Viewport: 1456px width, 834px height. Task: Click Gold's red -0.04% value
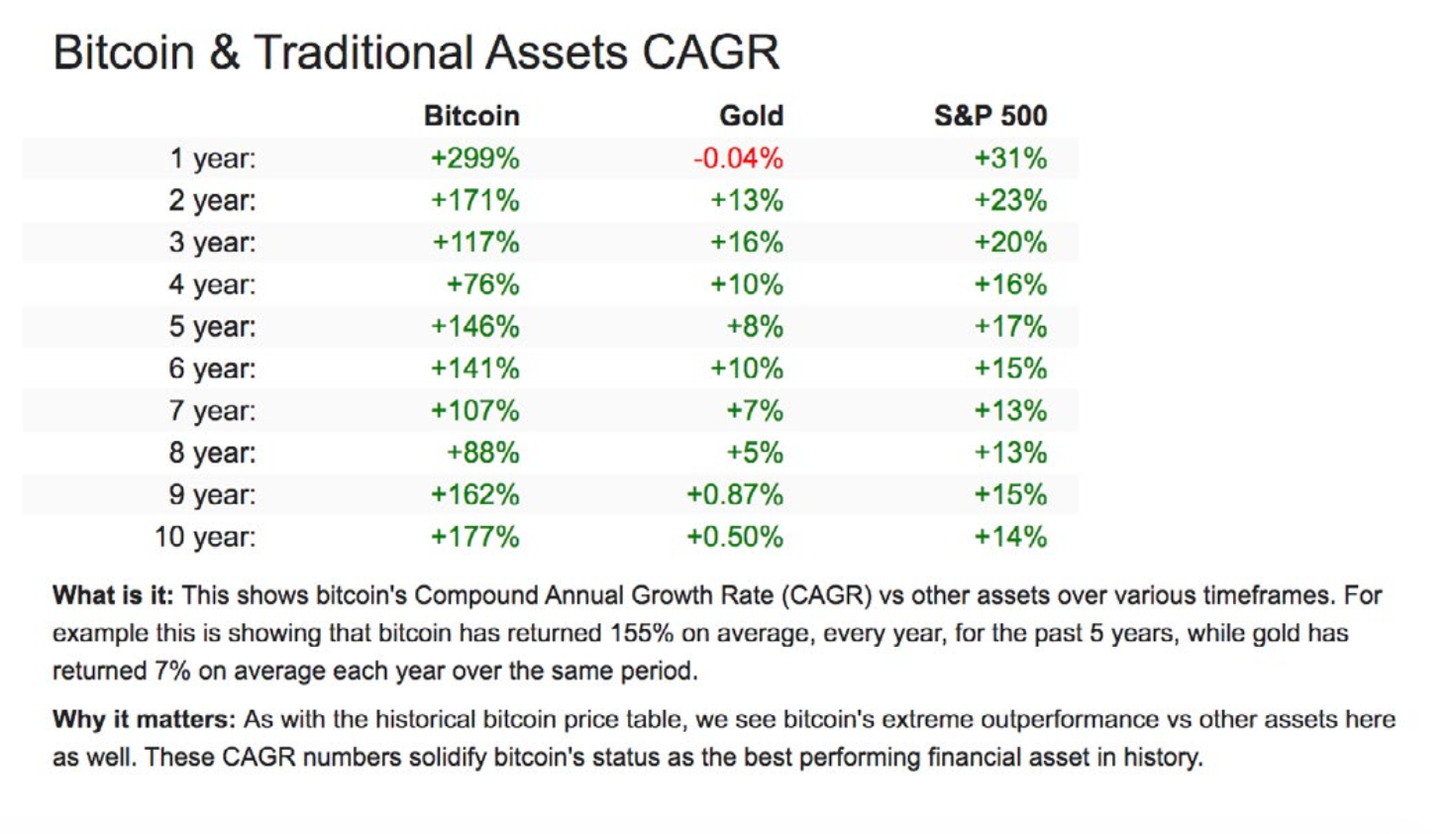(x=738, y=158)
